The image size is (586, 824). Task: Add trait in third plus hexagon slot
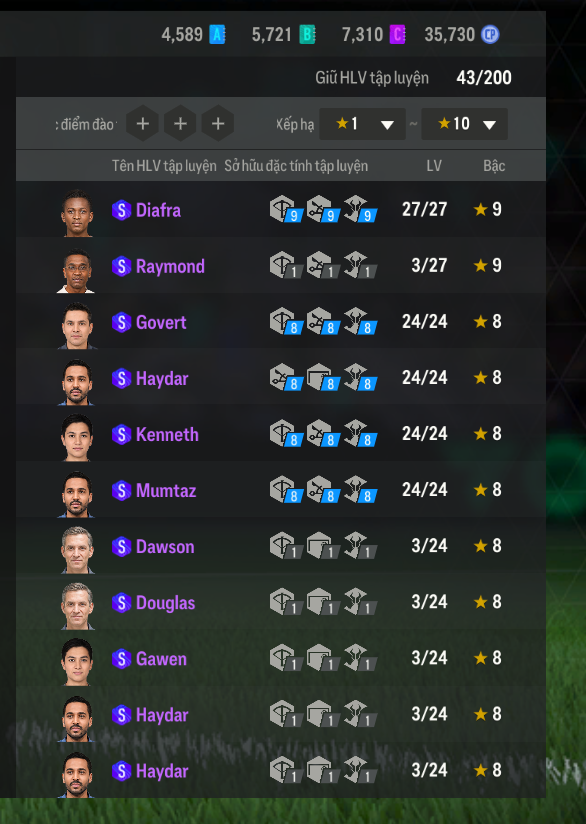click(218, 123)
